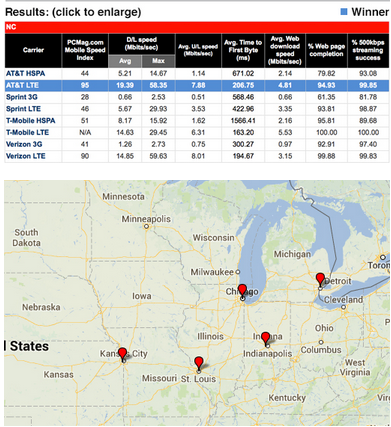Click the PCMag.com Mobile Speed Index header
The image size is (391, 427).
[x=85, y=50]
